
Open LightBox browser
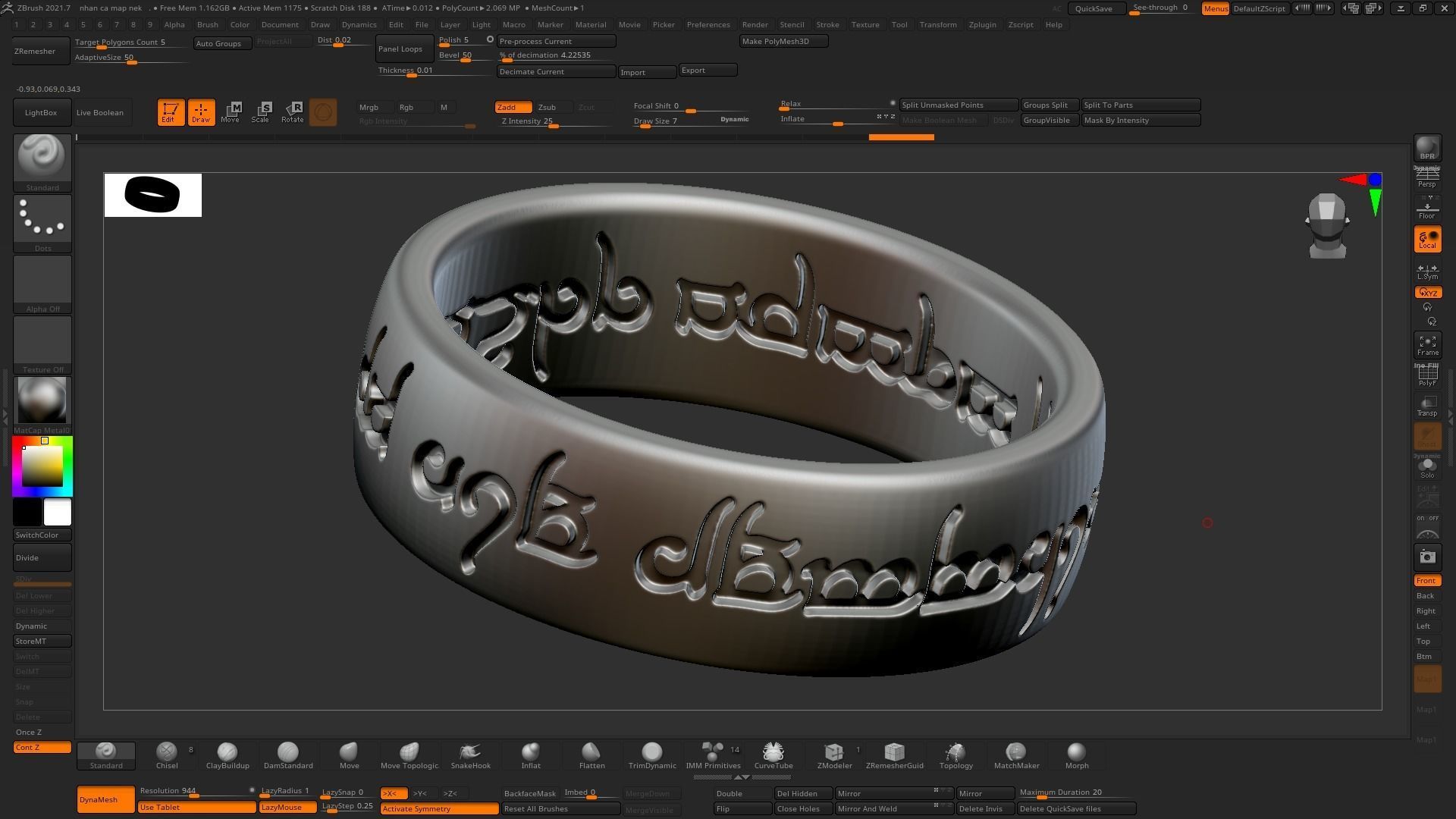tap(41, 112)
